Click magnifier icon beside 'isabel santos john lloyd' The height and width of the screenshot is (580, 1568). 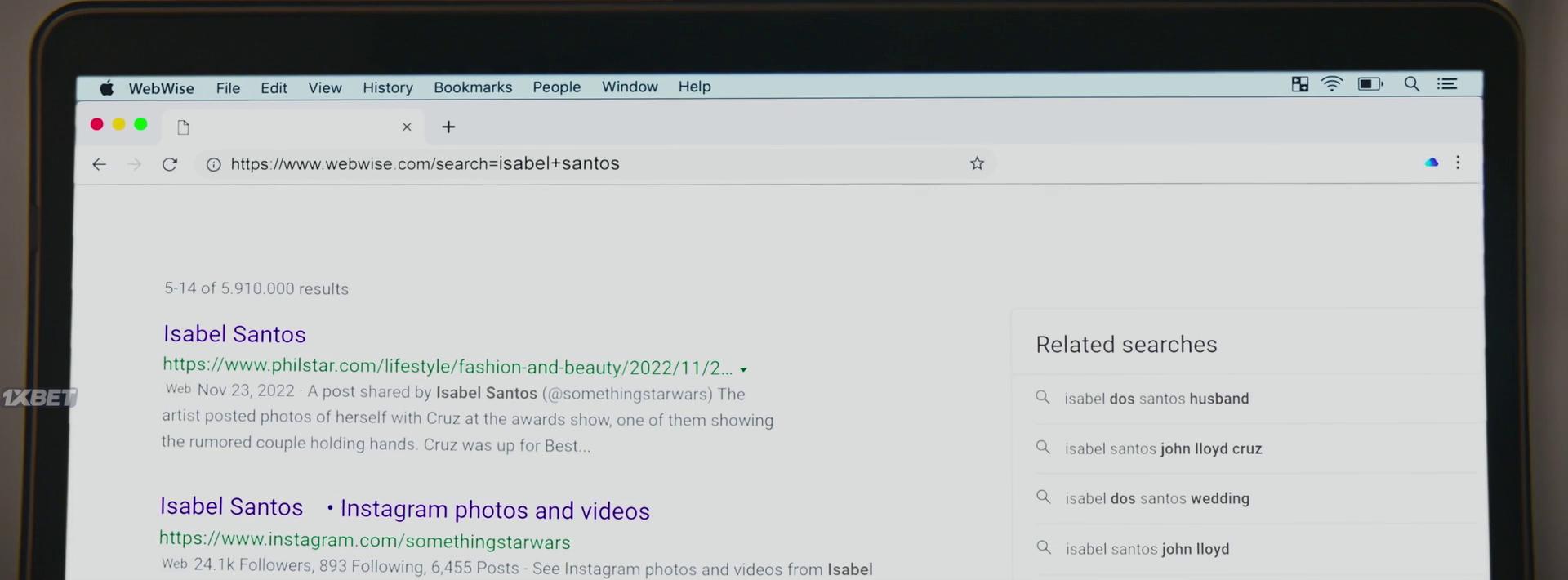(x=1044, y=547)
